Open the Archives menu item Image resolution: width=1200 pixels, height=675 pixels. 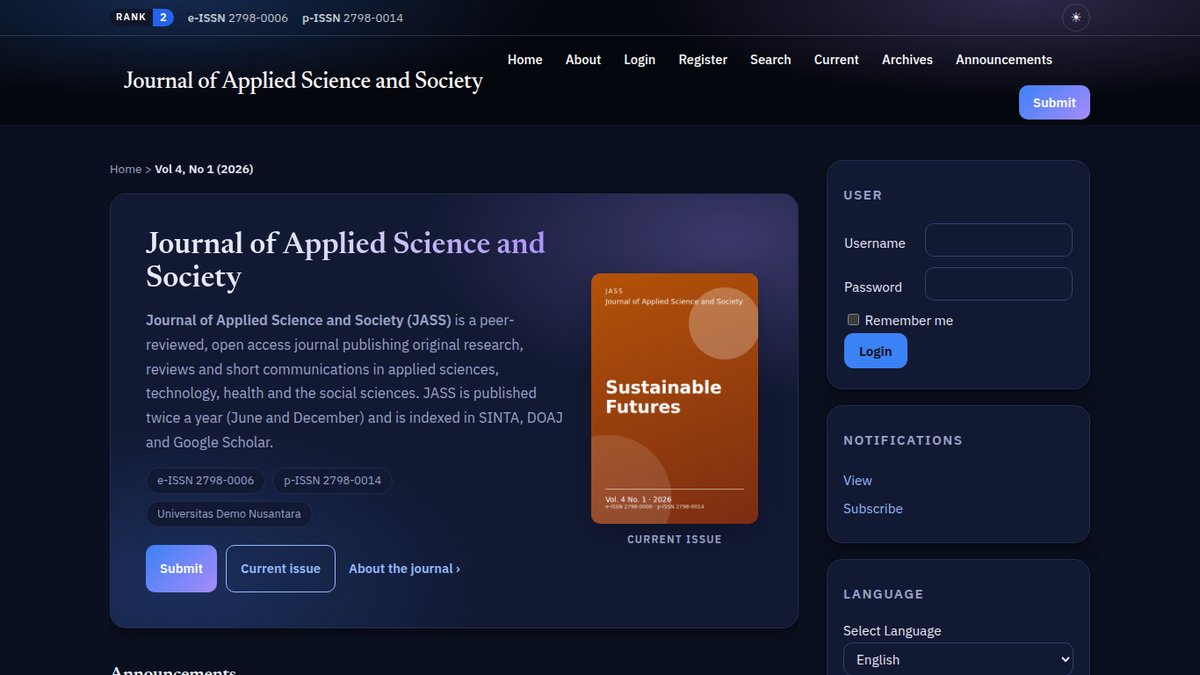[x=907, y=60]
